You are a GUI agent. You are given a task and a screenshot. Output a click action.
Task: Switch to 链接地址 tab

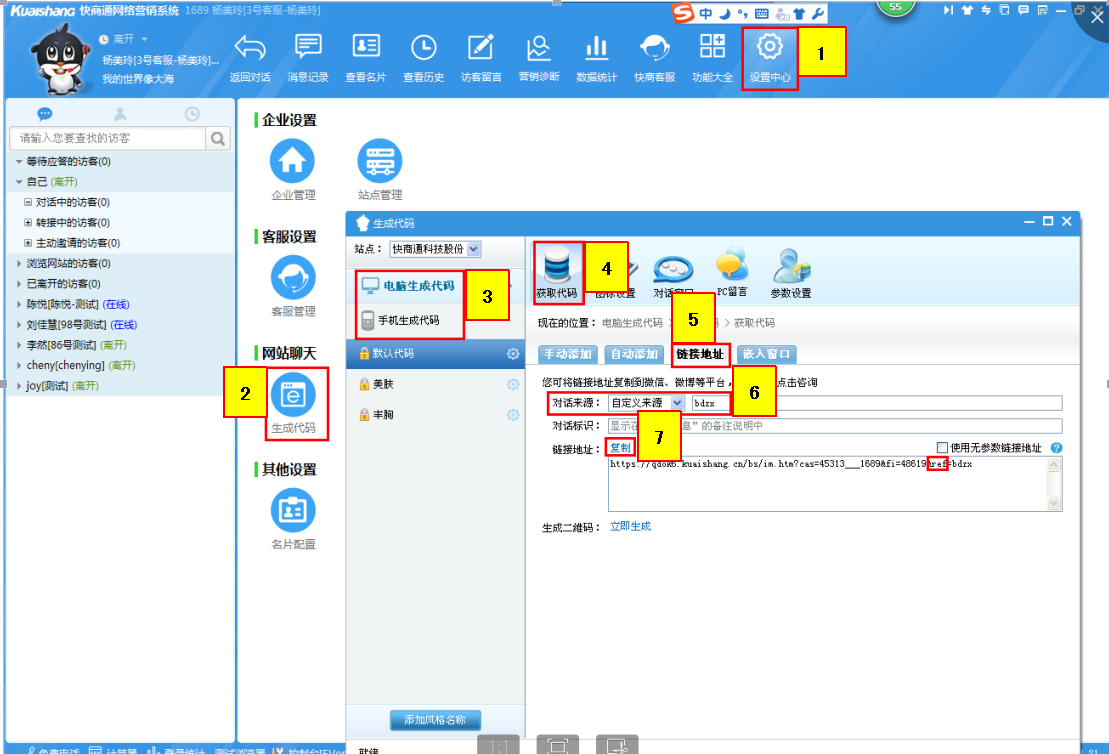click(700, 354)
